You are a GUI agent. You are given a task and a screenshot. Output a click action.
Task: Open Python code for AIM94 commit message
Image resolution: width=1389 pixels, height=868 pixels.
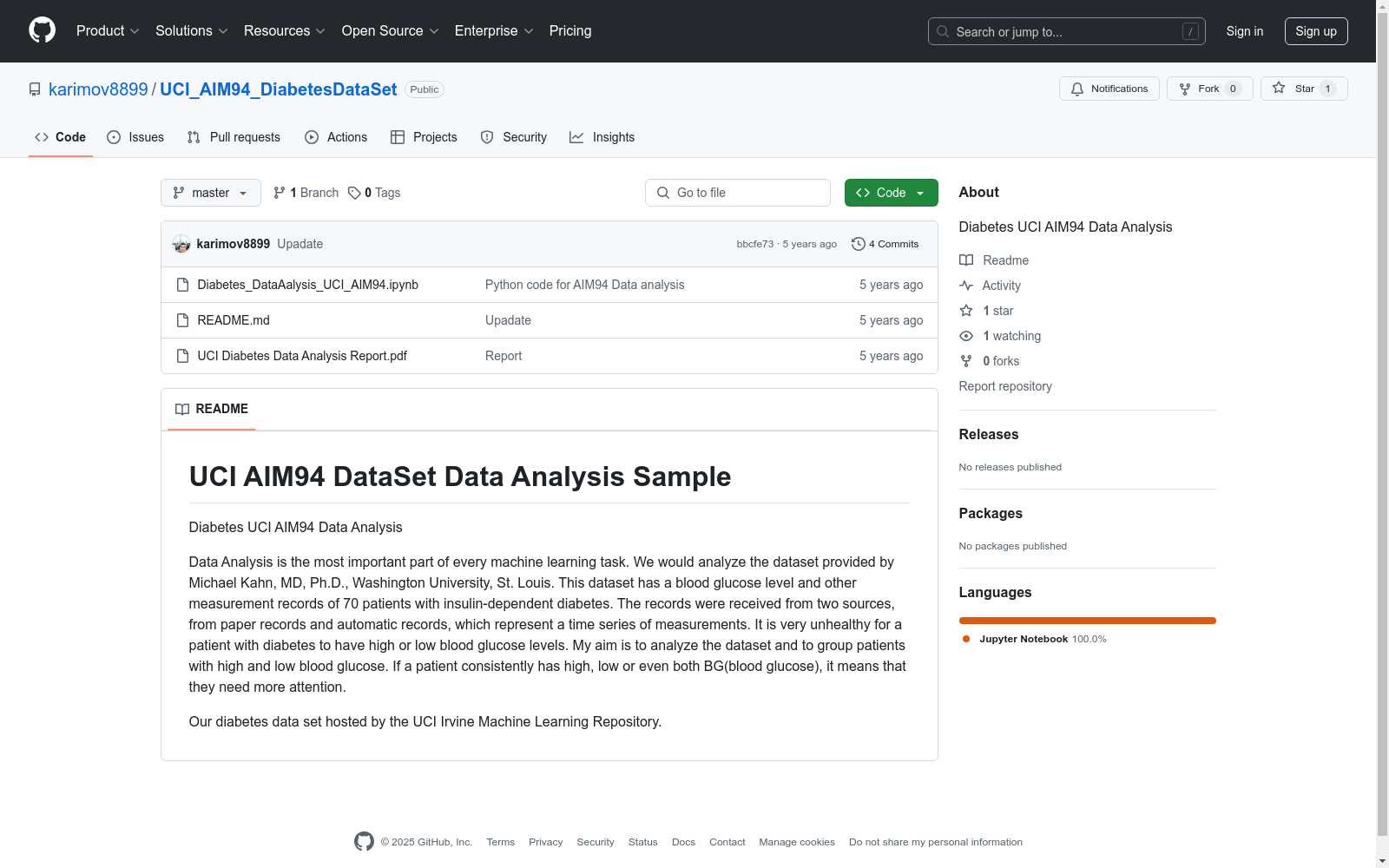coord(585,285)
